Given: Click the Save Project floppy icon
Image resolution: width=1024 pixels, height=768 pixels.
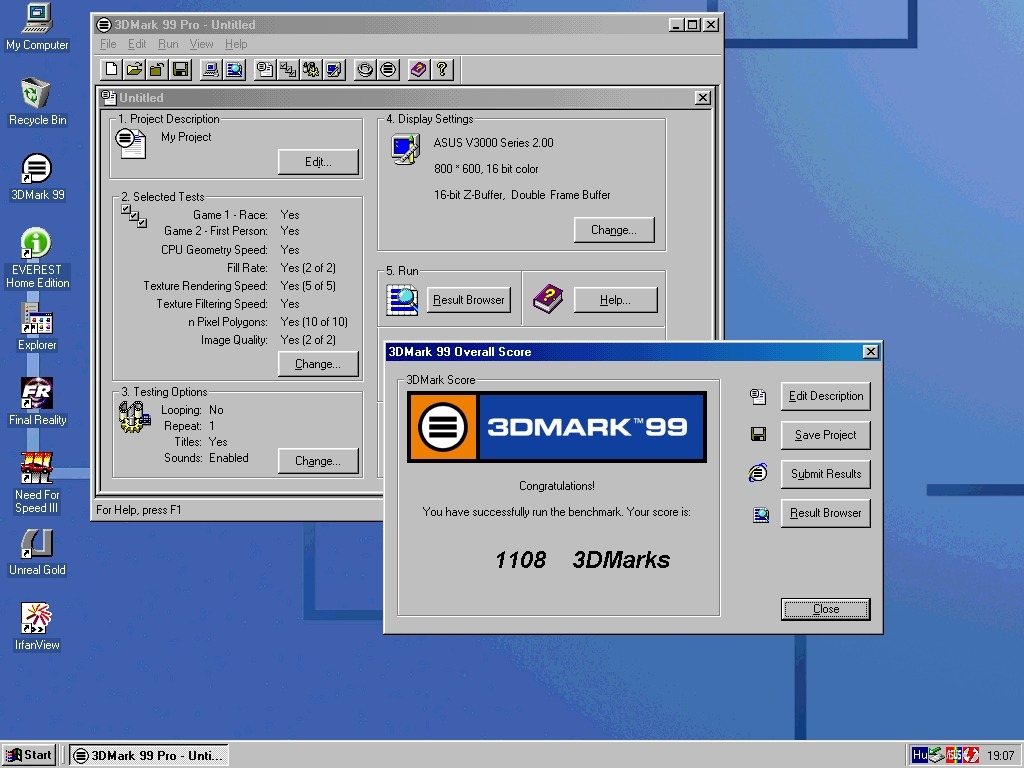Looking at the screenshot, I should click(x=758, y=434).
